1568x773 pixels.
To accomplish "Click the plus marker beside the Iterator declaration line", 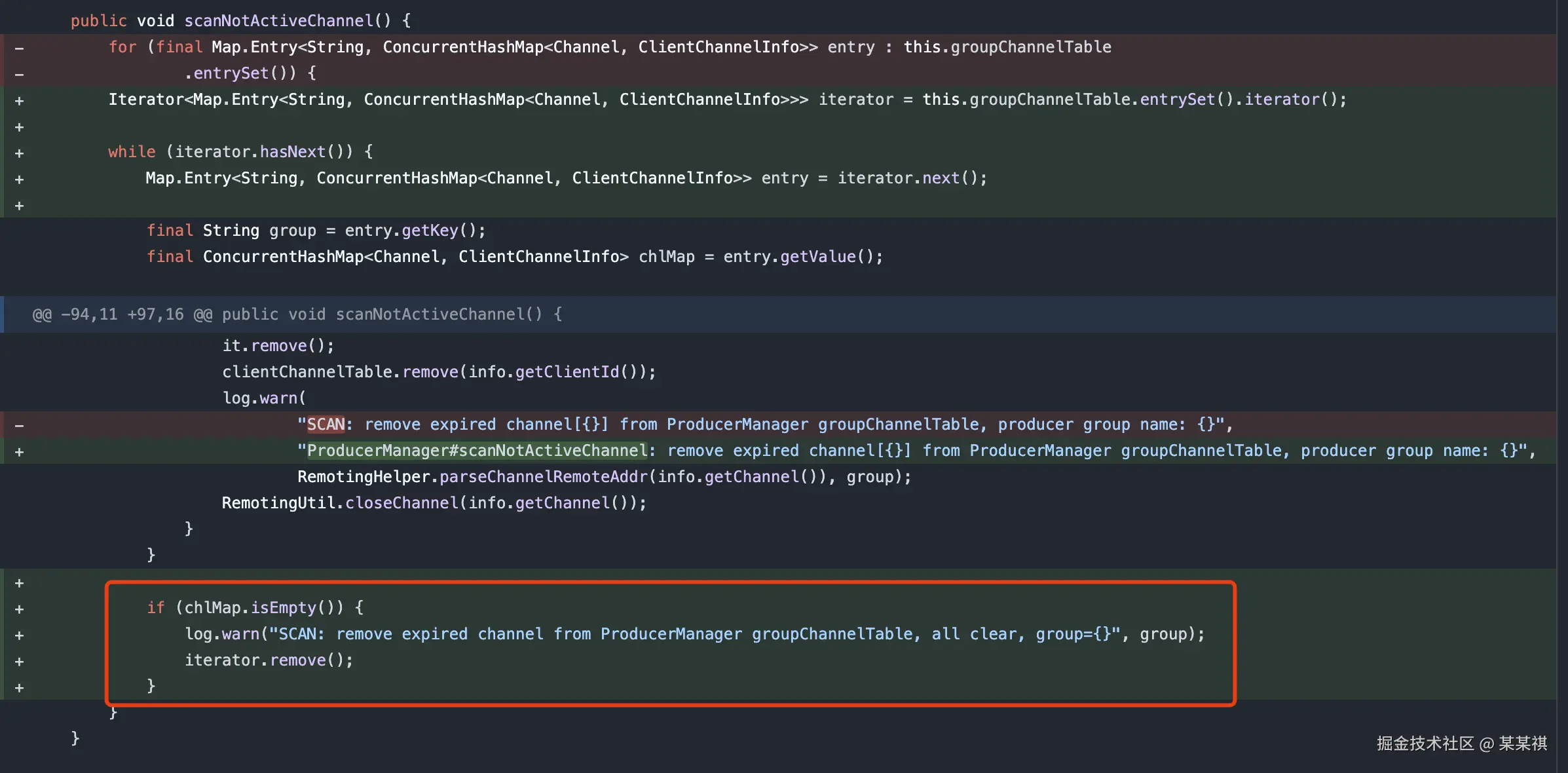I will [19, 100].
